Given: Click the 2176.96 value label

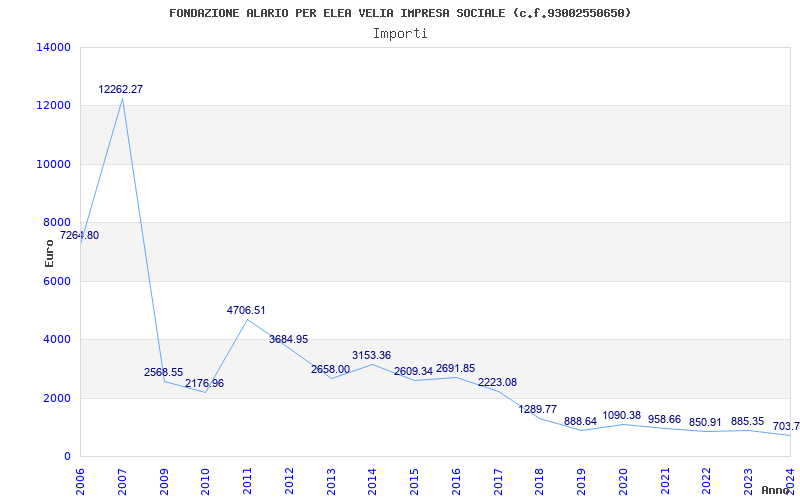Looking at the screenshot, I should coord(205,383).
